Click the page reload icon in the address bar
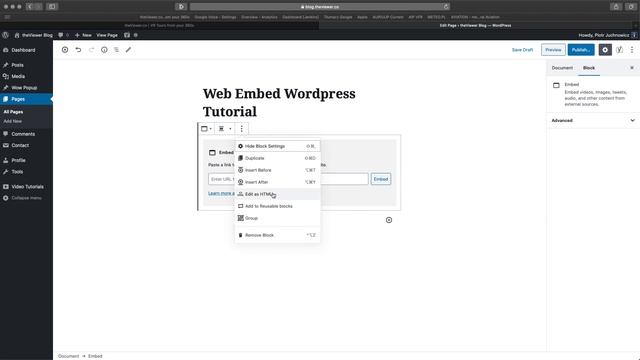 pos(446,7)
